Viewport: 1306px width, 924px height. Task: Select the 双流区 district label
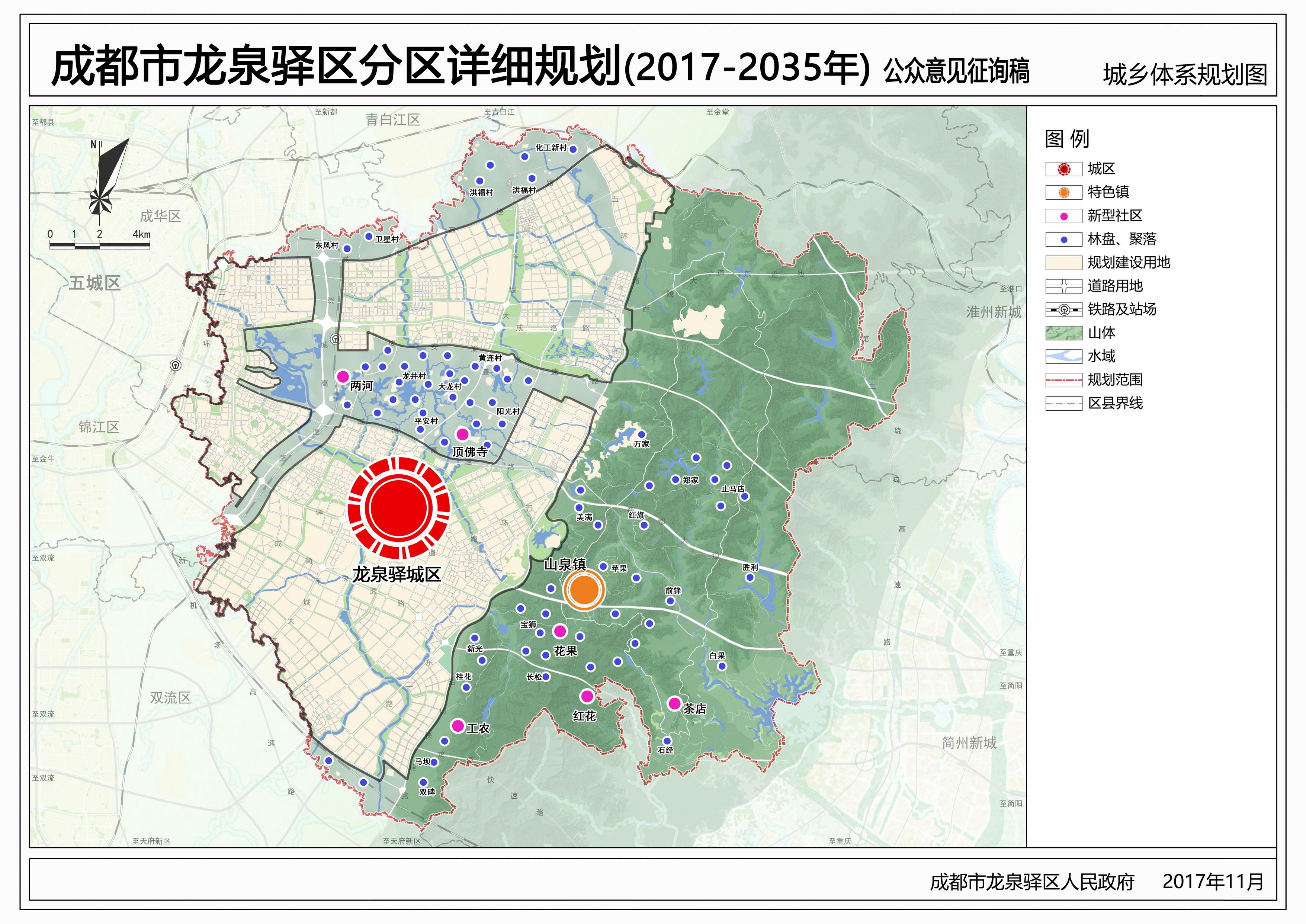click(170, 697)
